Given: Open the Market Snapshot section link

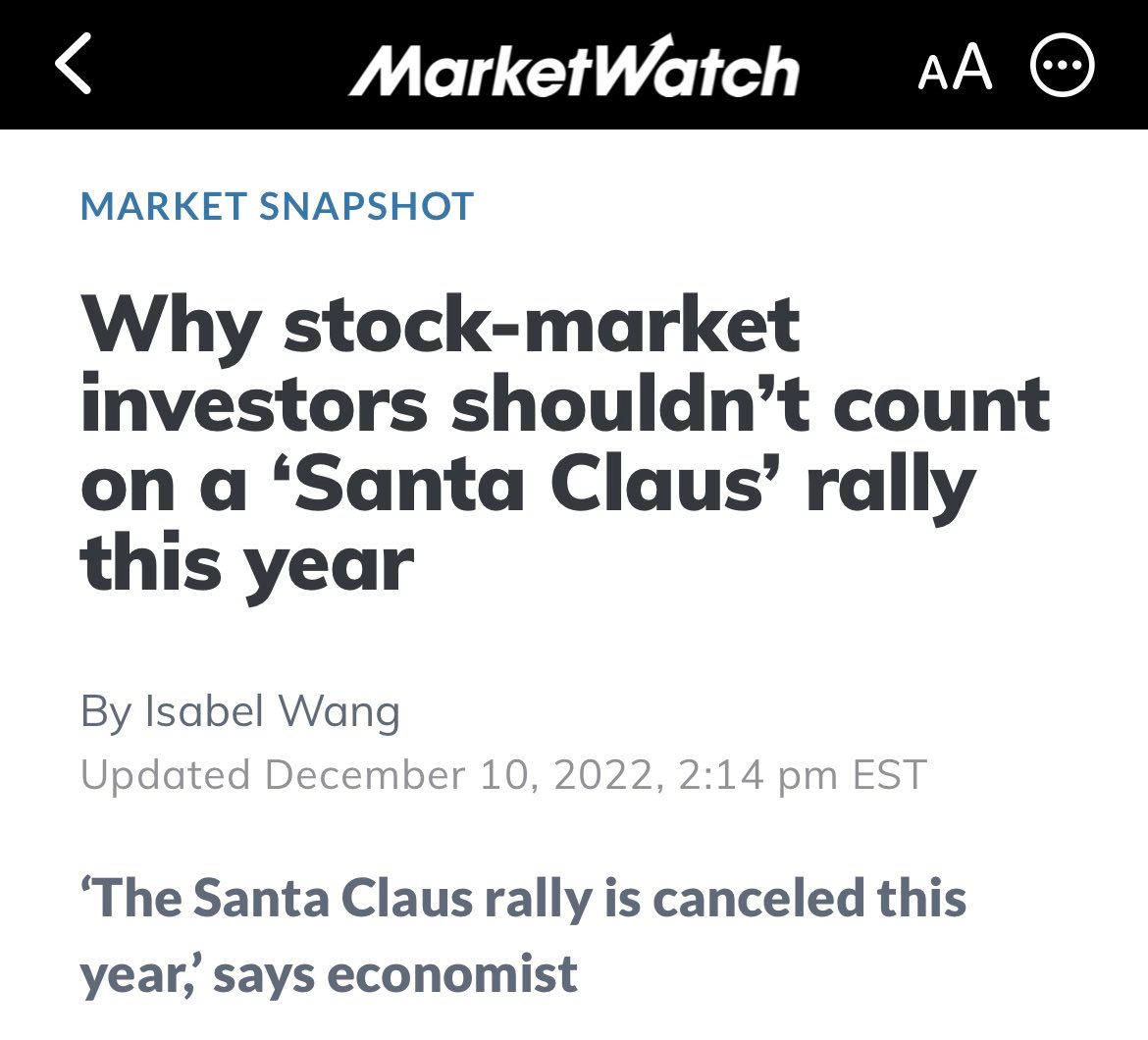Looking at the screenshot, I should pos(277,206).
